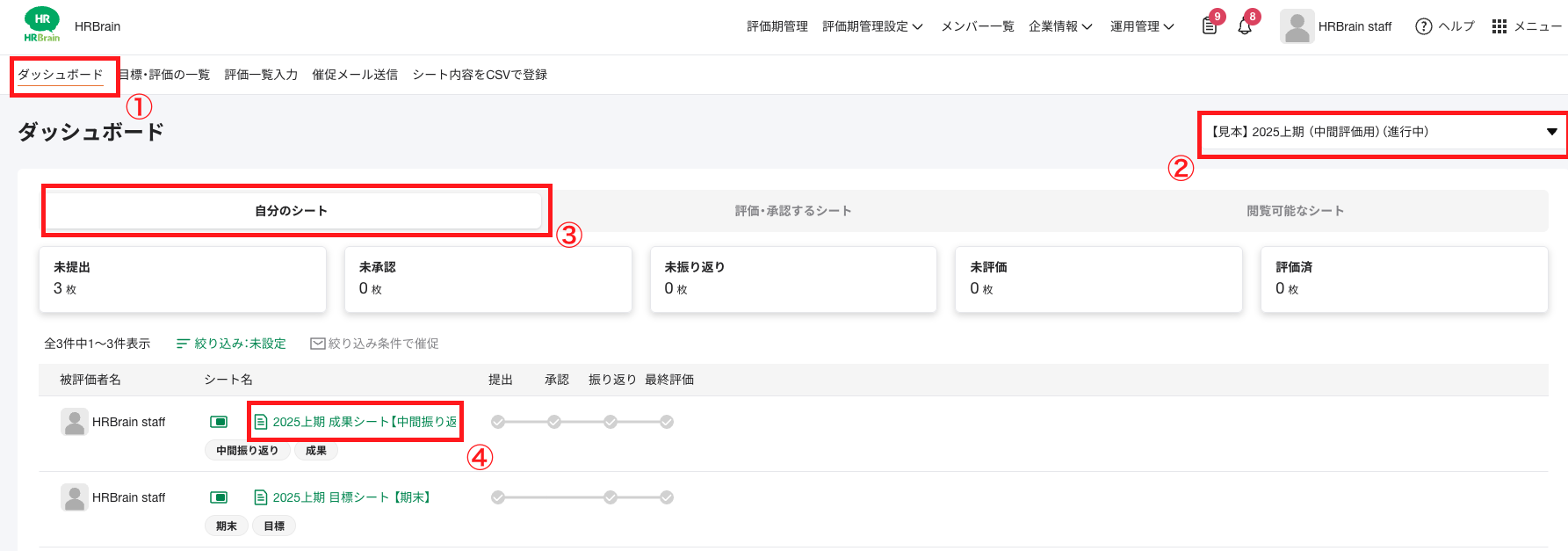Open the notification bell with 8 alerts
The height and width of the screenshot is (551, 1568).
coord(1245,26)
